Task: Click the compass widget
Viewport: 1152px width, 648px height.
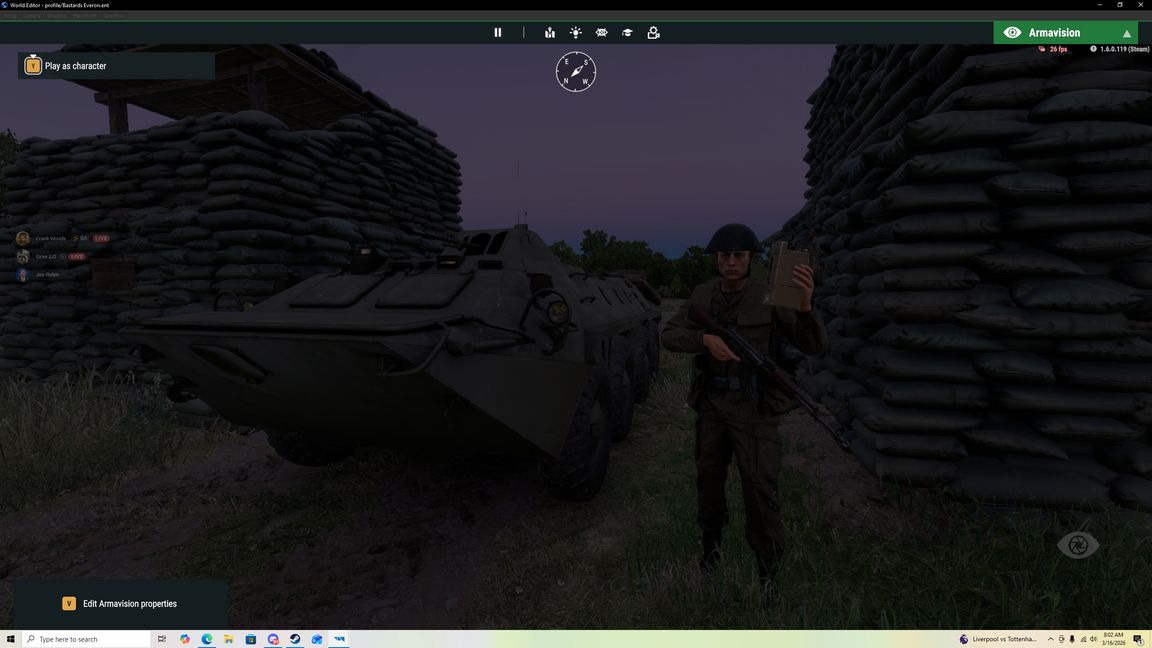Action: (576, 72)
